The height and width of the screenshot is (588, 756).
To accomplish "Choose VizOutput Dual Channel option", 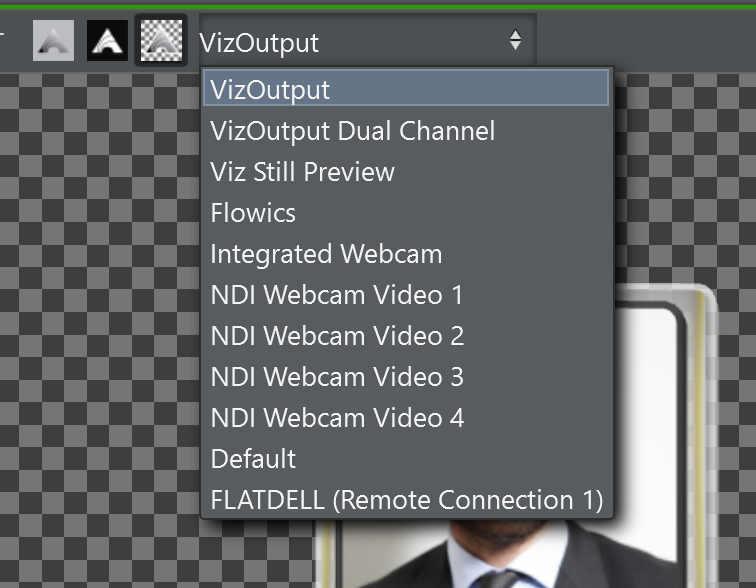I will tap(352, 131).
